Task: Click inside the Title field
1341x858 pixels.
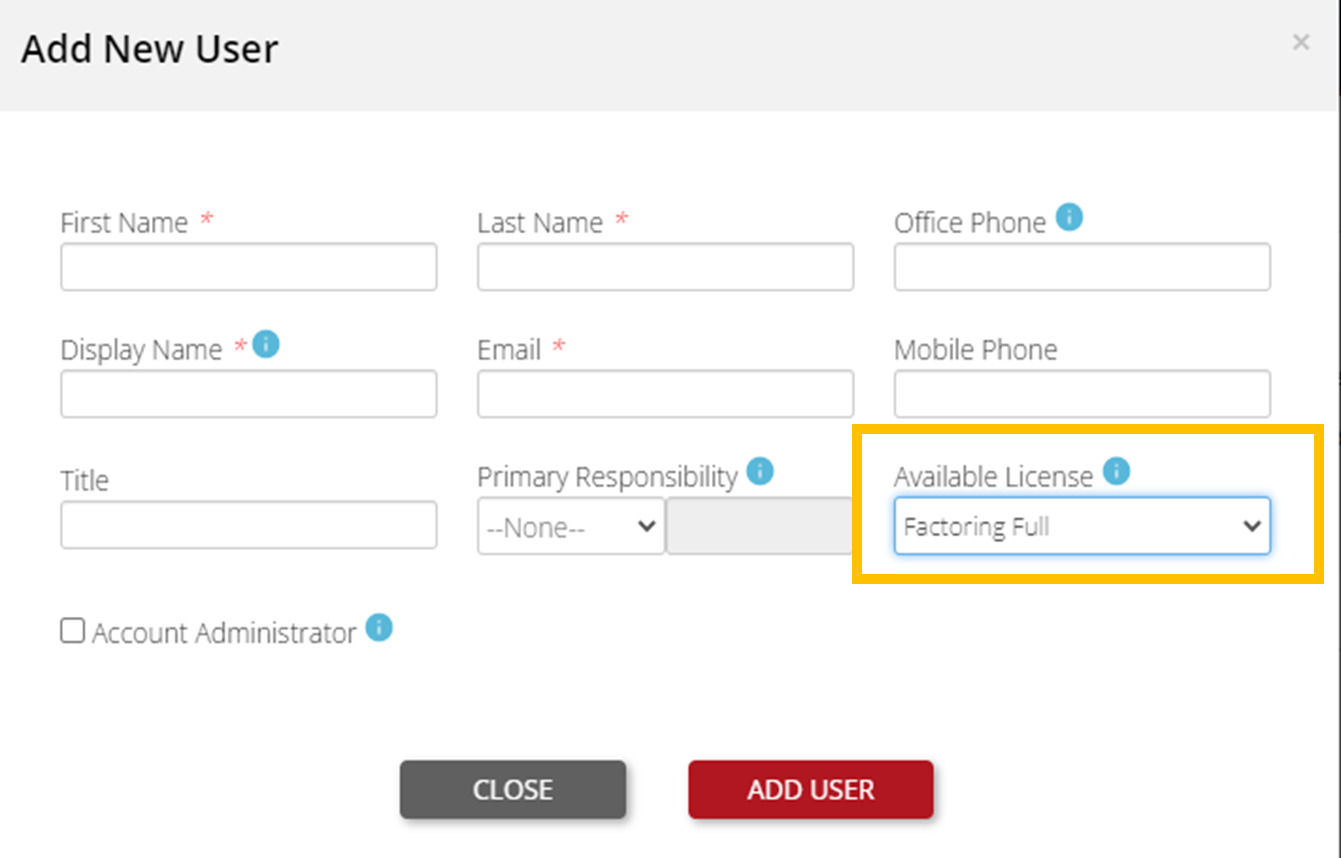Action: pyautogui.click(x=248, y=524)
